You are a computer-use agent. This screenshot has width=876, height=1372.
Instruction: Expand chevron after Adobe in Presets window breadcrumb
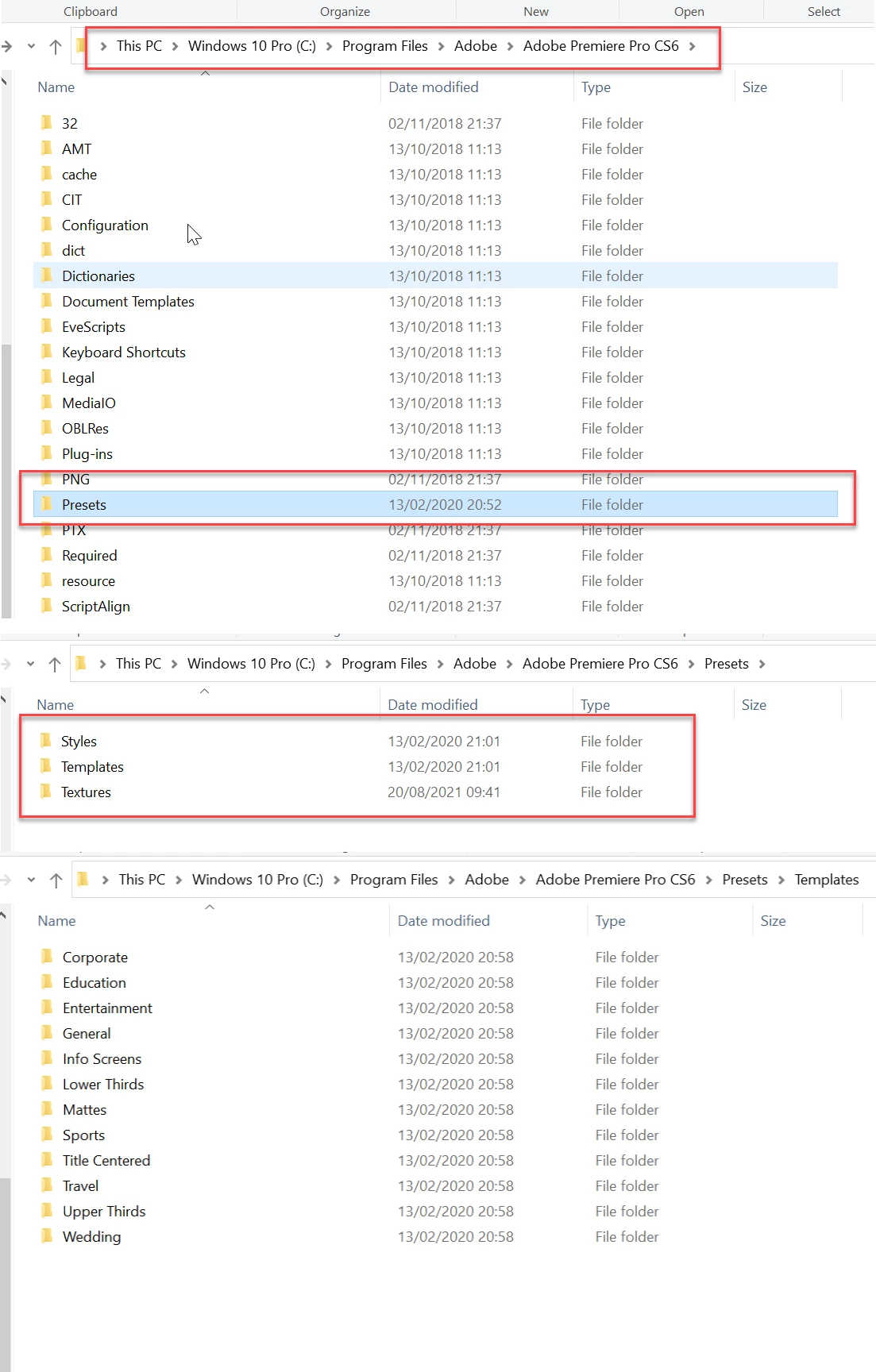tap(509, 664)
